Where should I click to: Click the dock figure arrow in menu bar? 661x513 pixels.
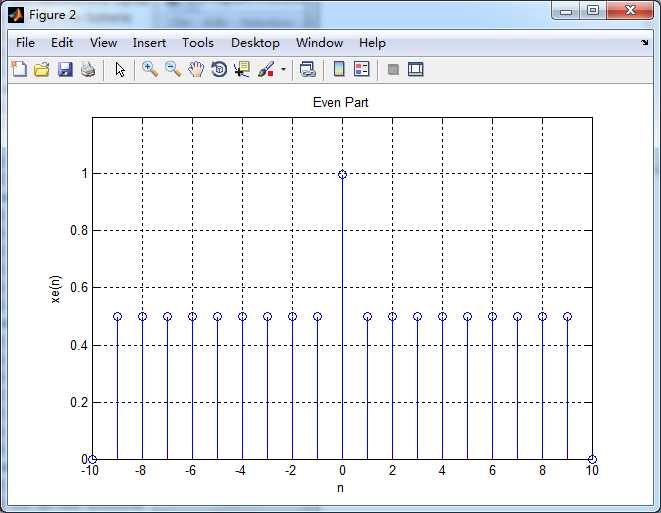click(644, 43)
